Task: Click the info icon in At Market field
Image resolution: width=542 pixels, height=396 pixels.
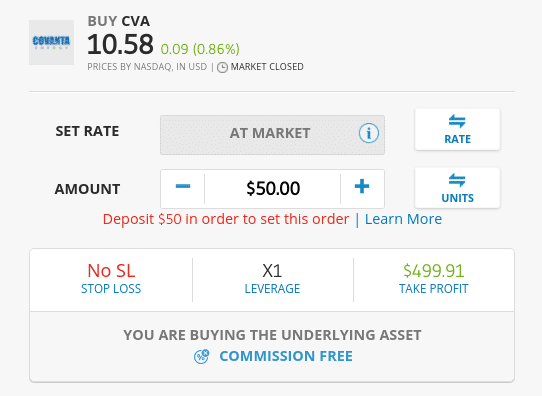Action: tap(368, 133)
